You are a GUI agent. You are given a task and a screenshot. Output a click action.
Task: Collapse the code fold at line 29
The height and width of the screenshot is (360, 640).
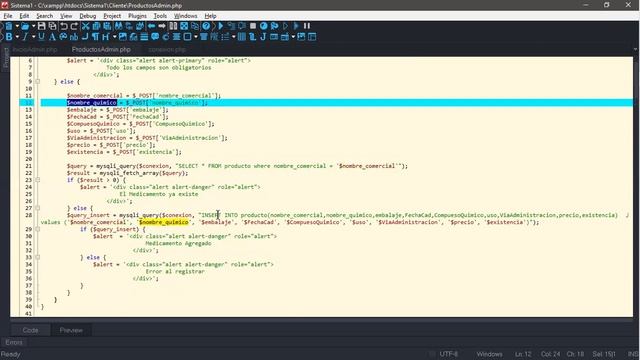point(38,229)
